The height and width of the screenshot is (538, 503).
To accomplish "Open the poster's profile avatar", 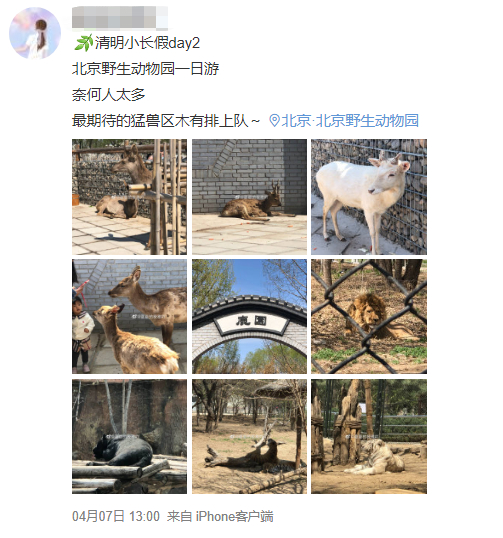I will coord(35,33).
